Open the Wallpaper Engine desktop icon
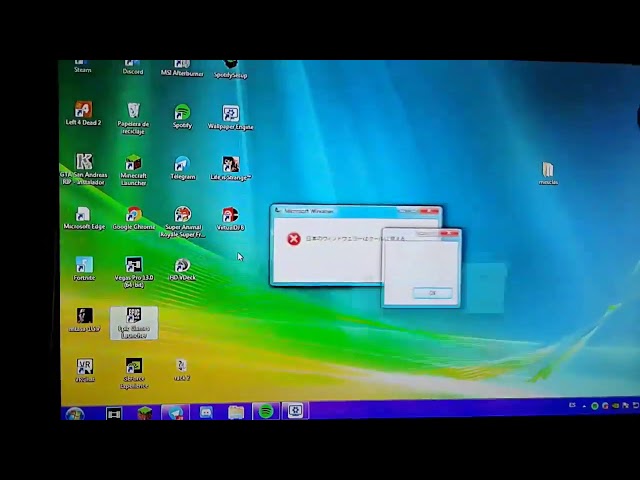This screenshot has height=480, width=640. click(230, 114)
